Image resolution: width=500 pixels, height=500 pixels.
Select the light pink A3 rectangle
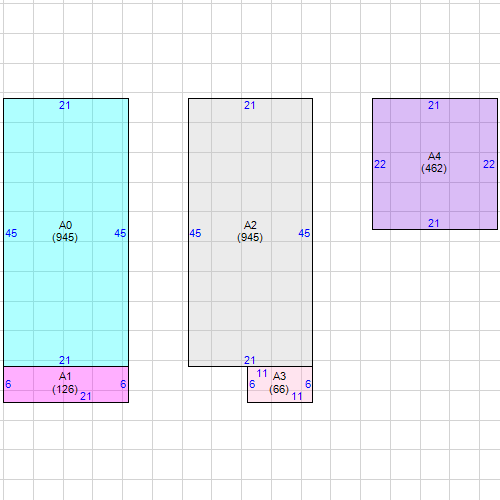click(280, 385)
